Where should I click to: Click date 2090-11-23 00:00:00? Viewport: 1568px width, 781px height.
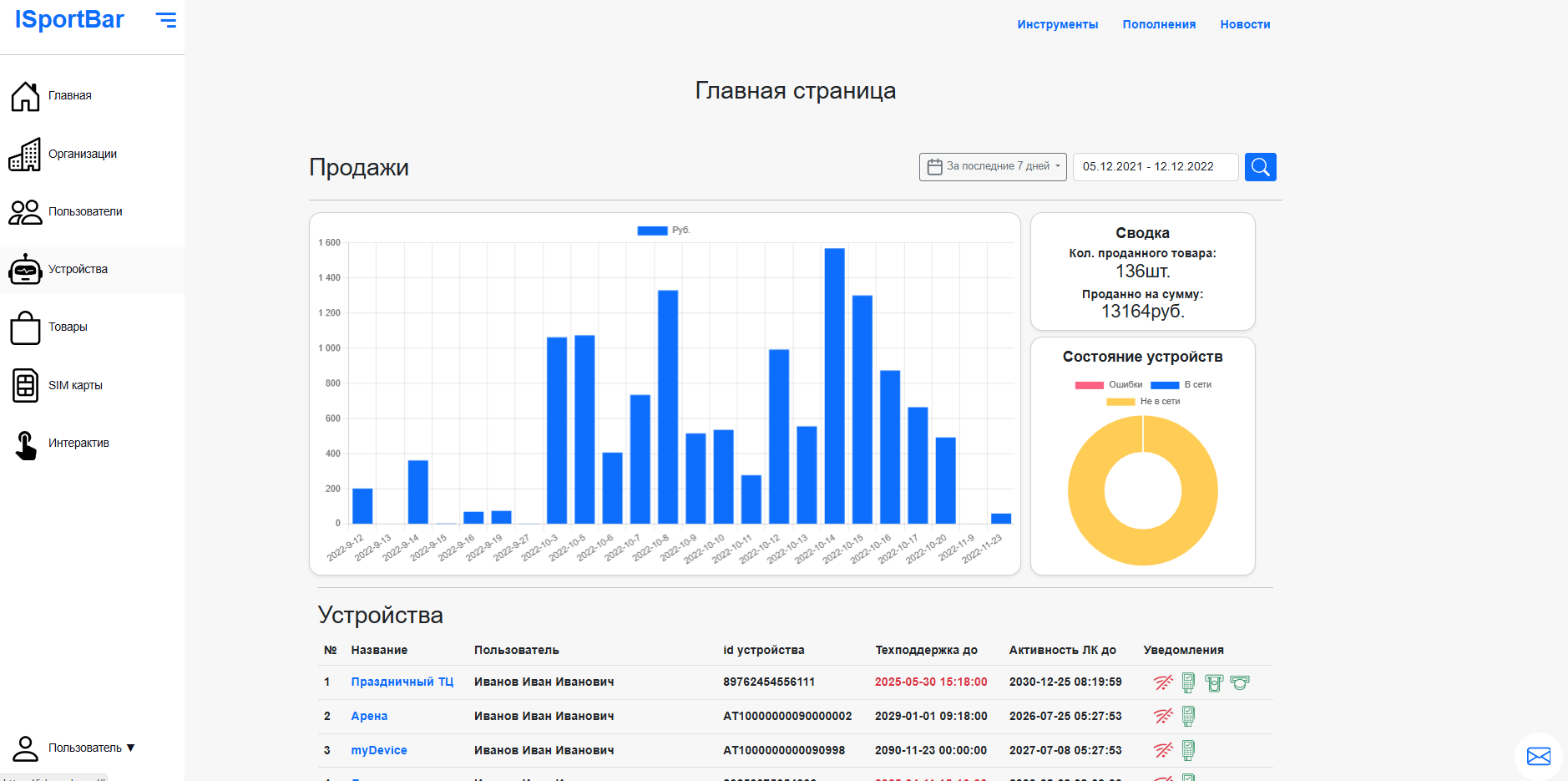click(931, 750)
